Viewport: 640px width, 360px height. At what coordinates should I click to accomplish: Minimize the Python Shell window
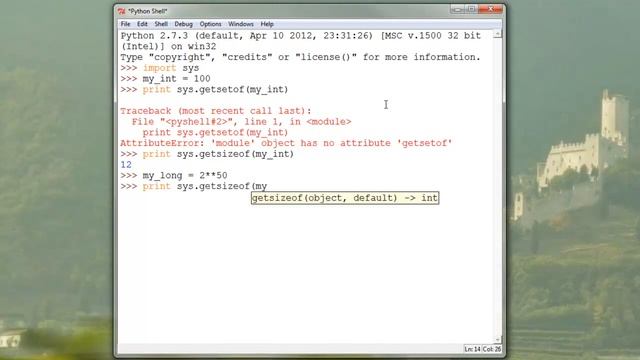coord(457,9)
